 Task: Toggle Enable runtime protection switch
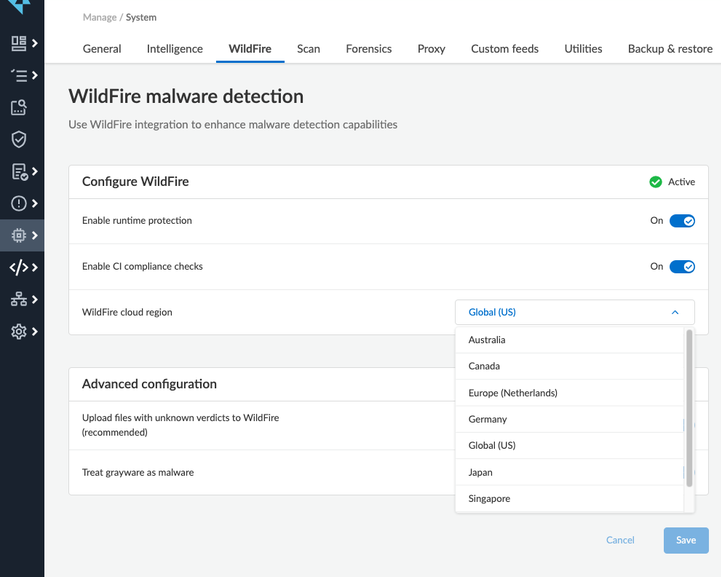(x=682, y=221)
